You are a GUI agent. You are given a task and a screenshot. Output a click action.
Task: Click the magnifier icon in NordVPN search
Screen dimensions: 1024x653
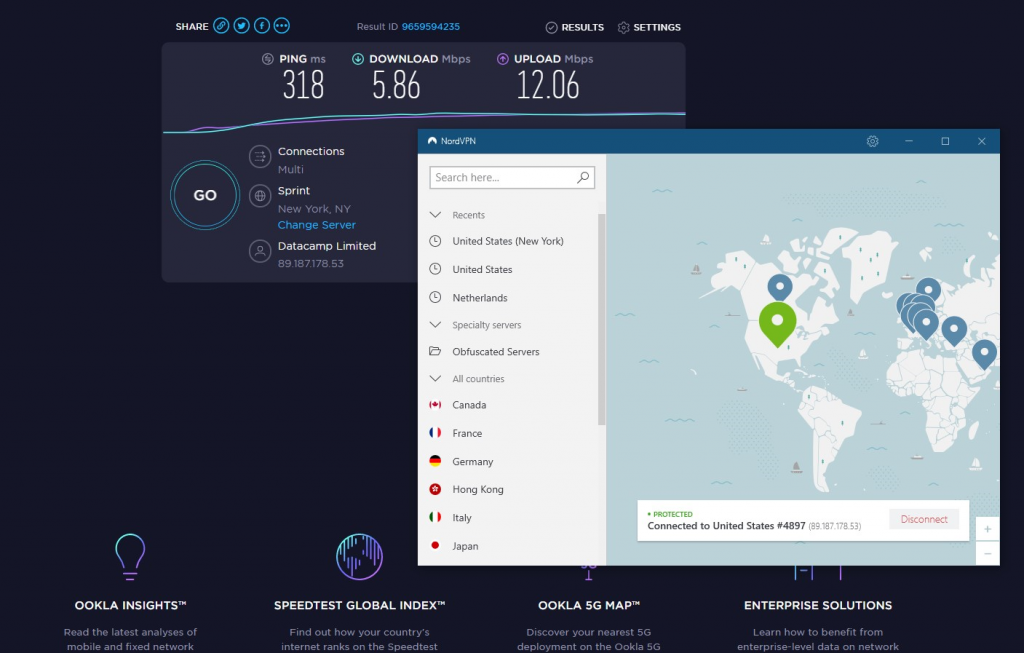583,177
